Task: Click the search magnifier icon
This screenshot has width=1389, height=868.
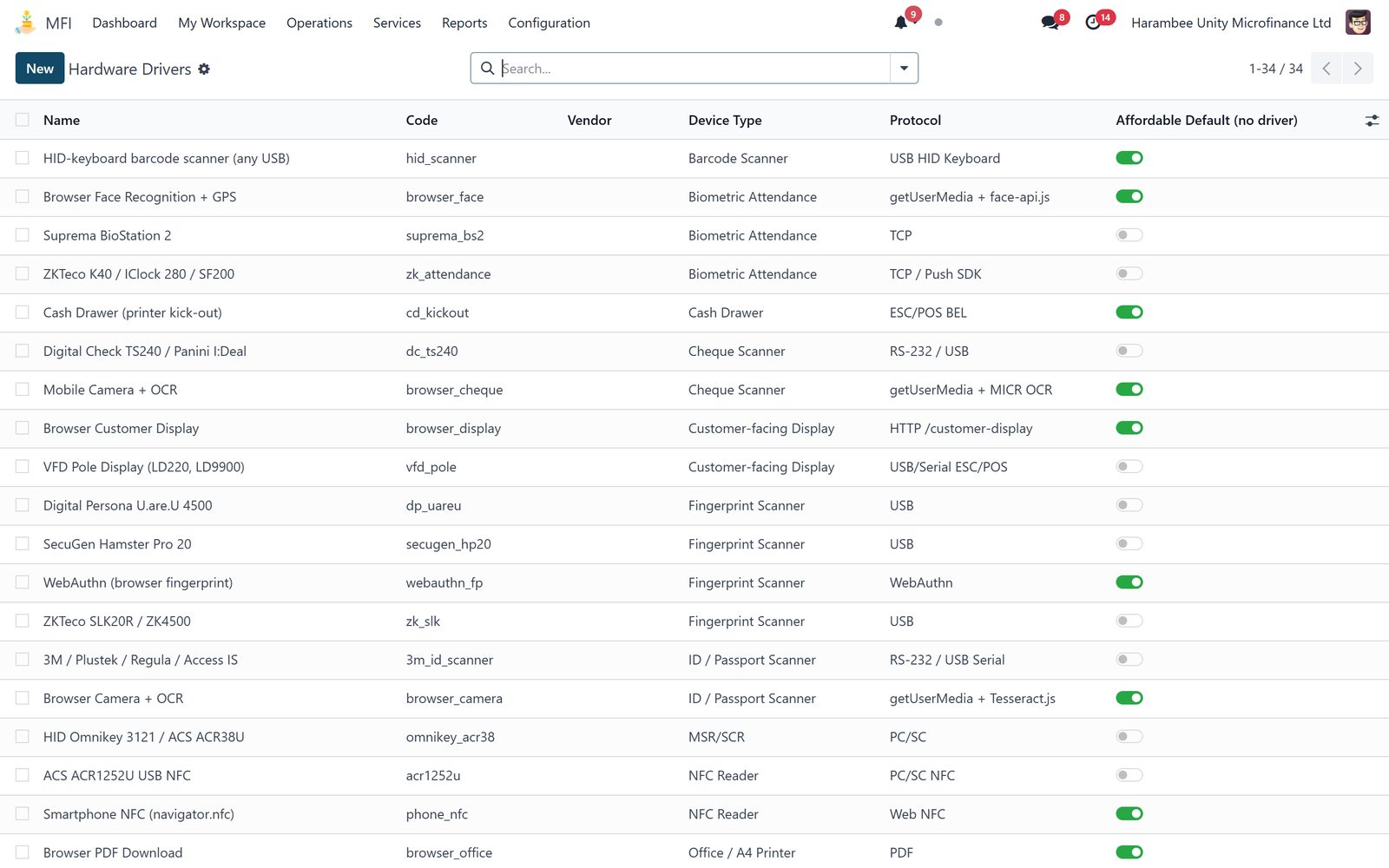Action: click(x=488, y=69)
